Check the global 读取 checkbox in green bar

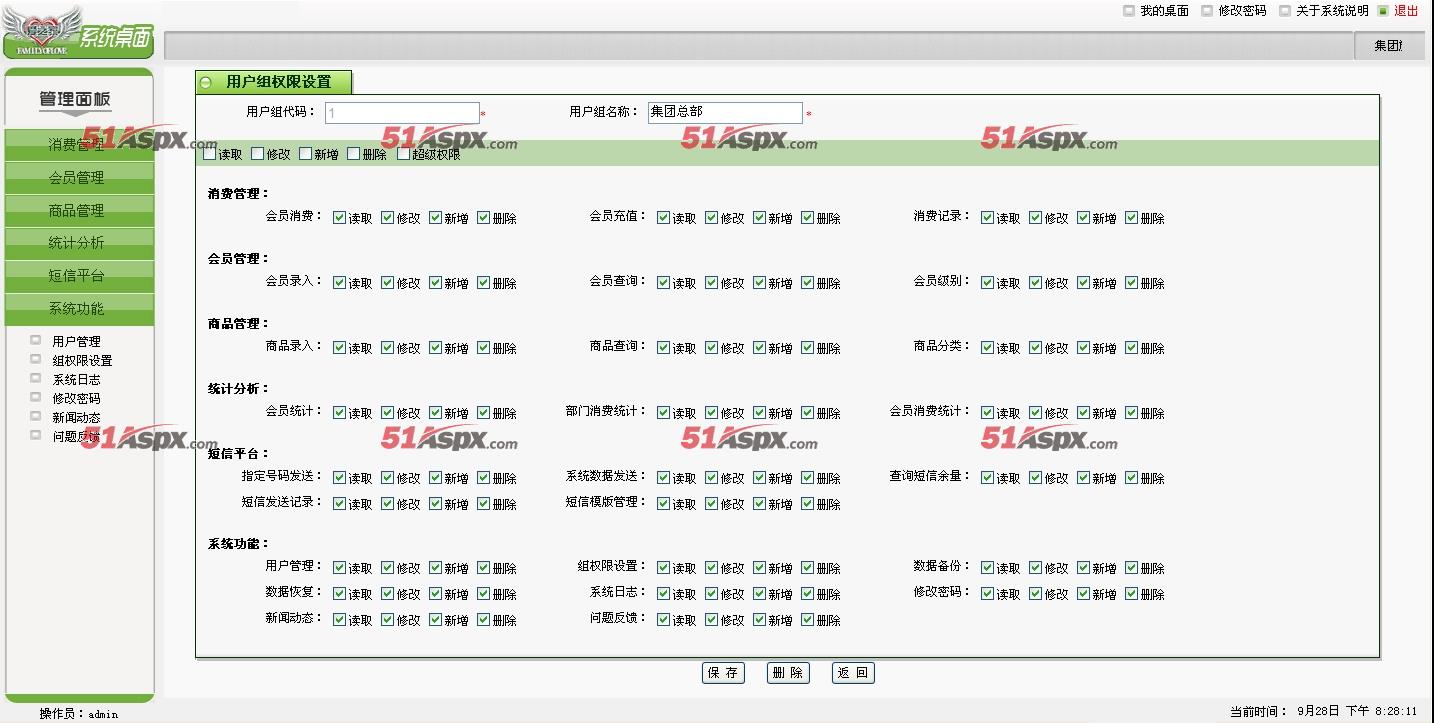[210, 153]
